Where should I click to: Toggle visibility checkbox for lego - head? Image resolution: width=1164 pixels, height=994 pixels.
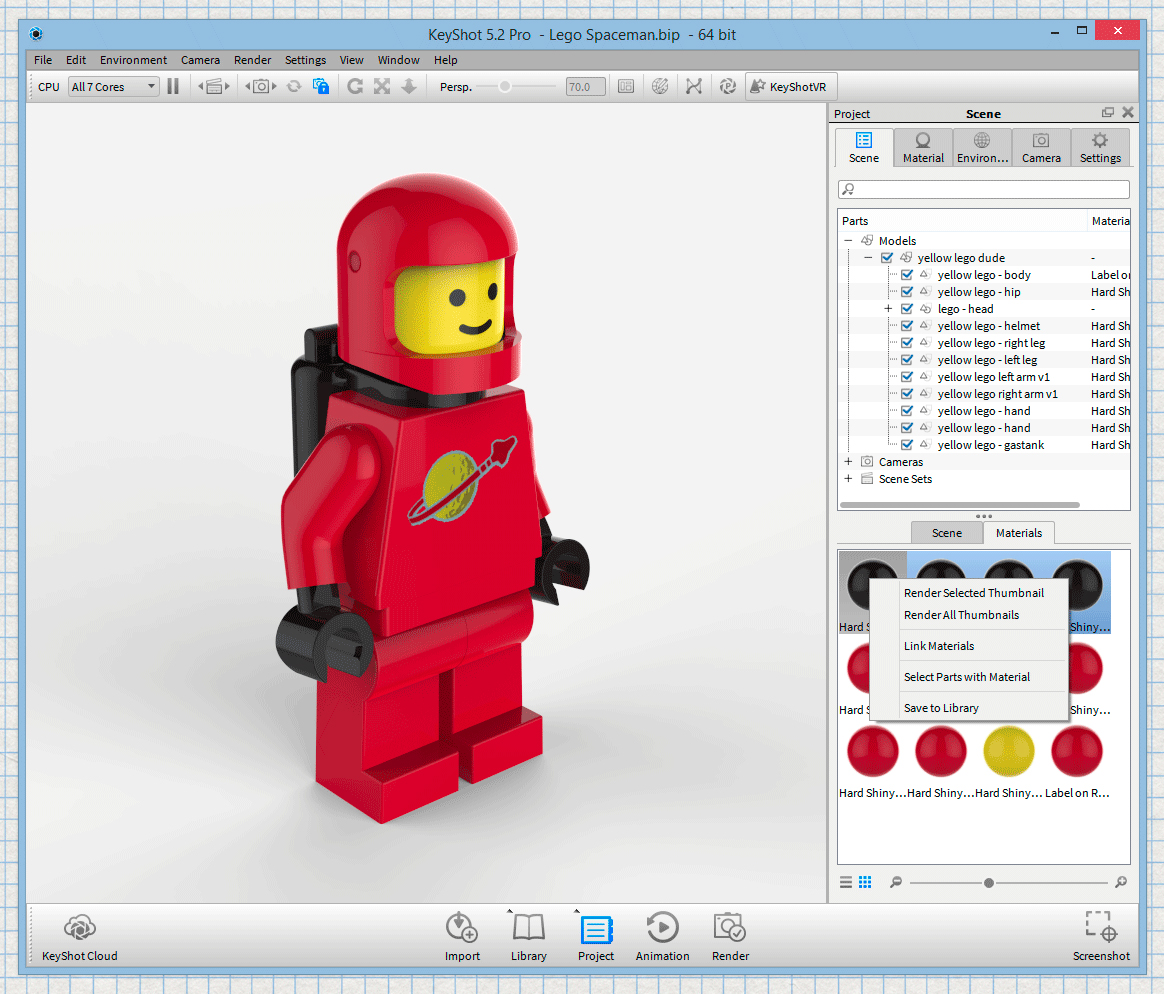click(906, 309)
